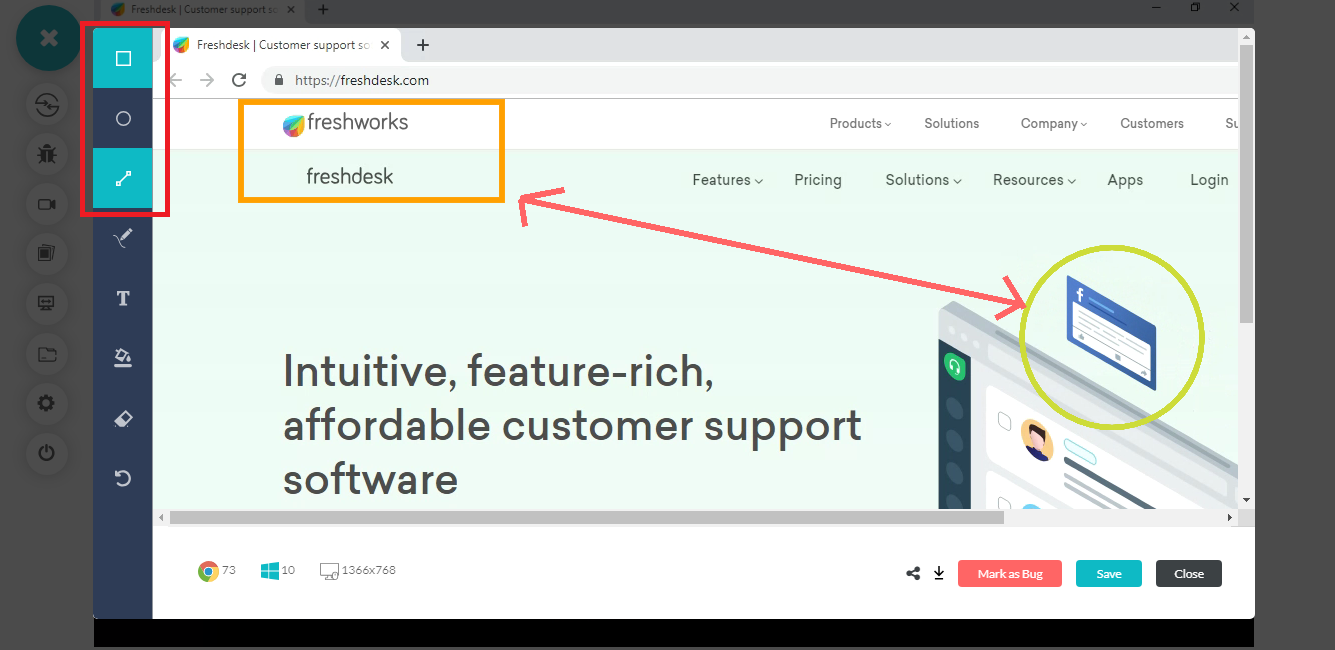The height and width of the screenshot is (650, 1335).
Task: Click the horizontal scrollbar below the screenshot
Action: coord(586,518)
